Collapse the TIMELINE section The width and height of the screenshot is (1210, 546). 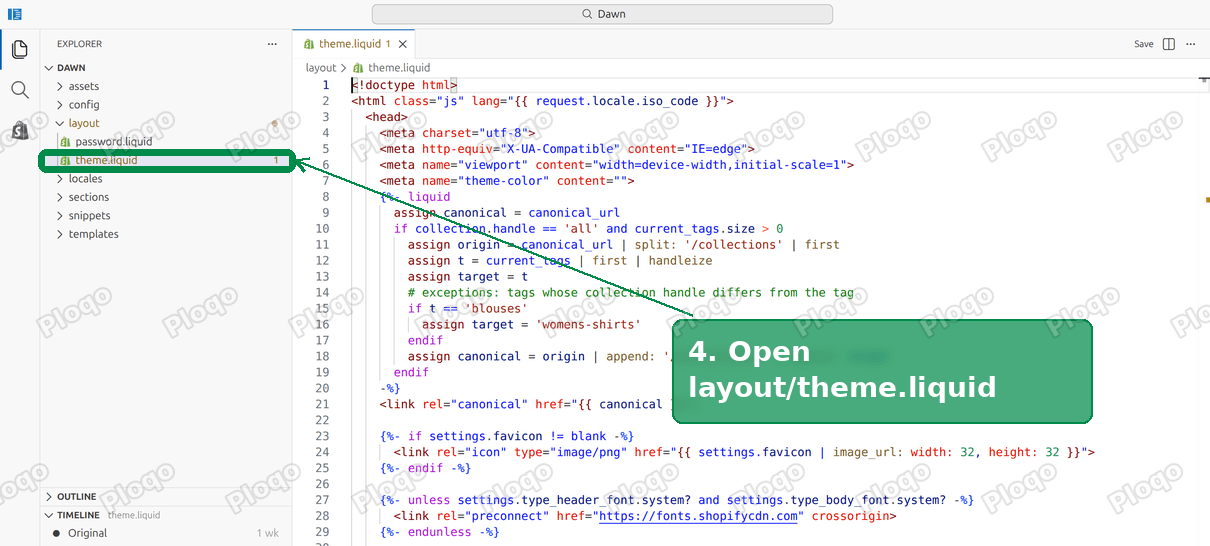(167, 515)
